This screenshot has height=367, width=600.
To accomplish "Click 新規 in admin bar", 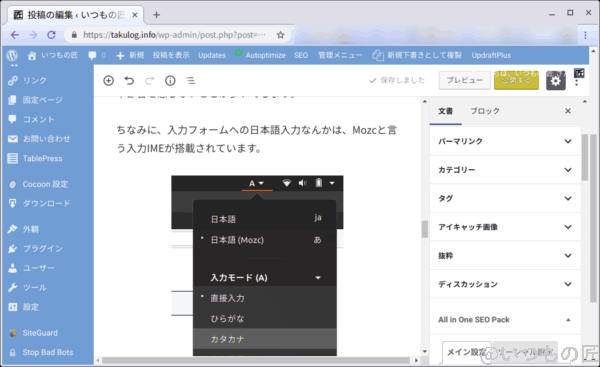I will click(x=130, y=55).
